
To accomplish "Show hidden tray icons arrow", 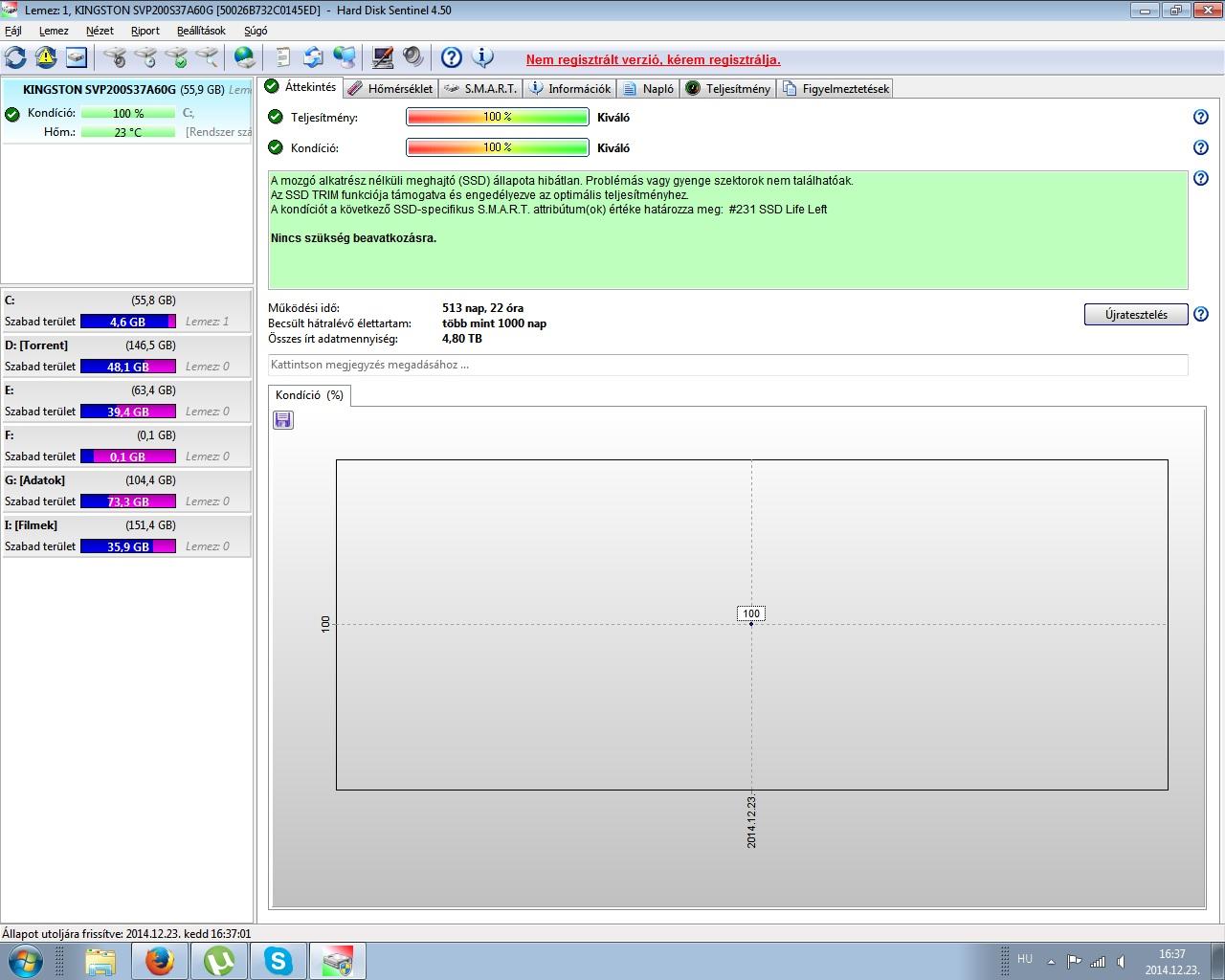I will point(1052,962).
